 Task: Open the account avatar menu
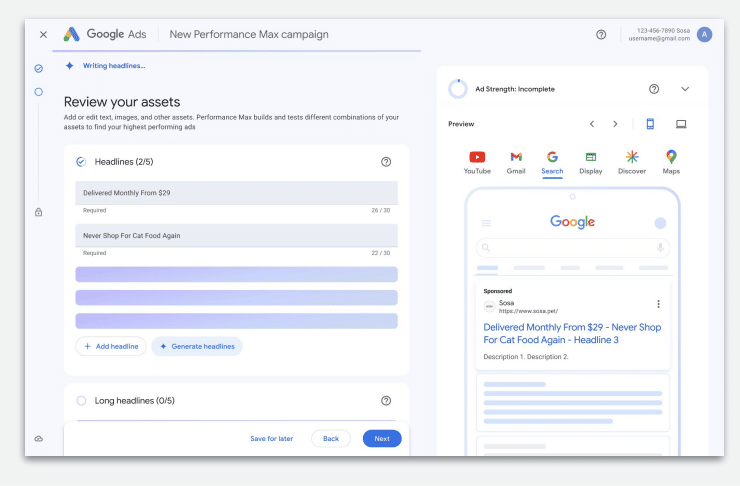[704, 34]
